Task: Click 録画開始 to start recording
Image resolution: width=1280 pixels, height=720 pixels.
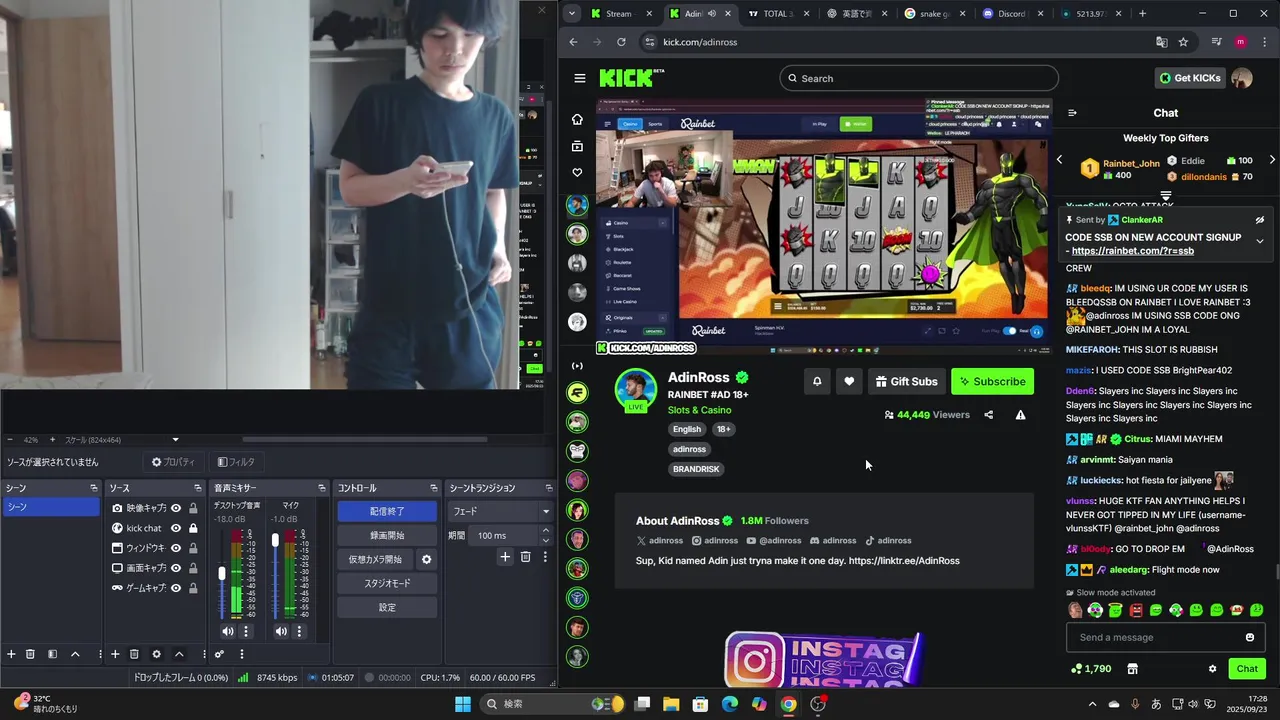Action: pyautogui.click(x=387, y=535)
